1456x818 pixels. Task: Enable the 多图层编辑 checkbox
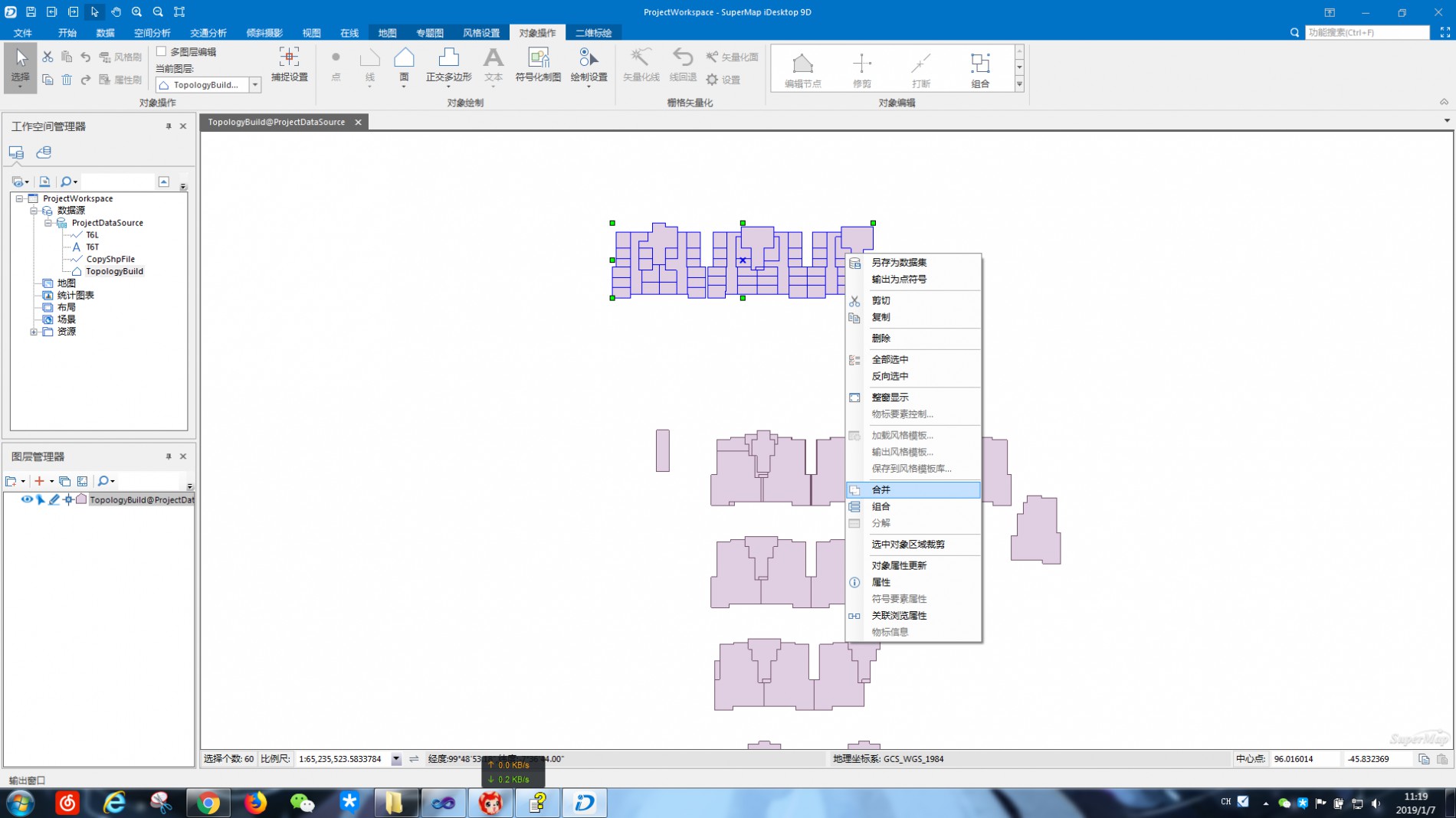tap(161, 51)
